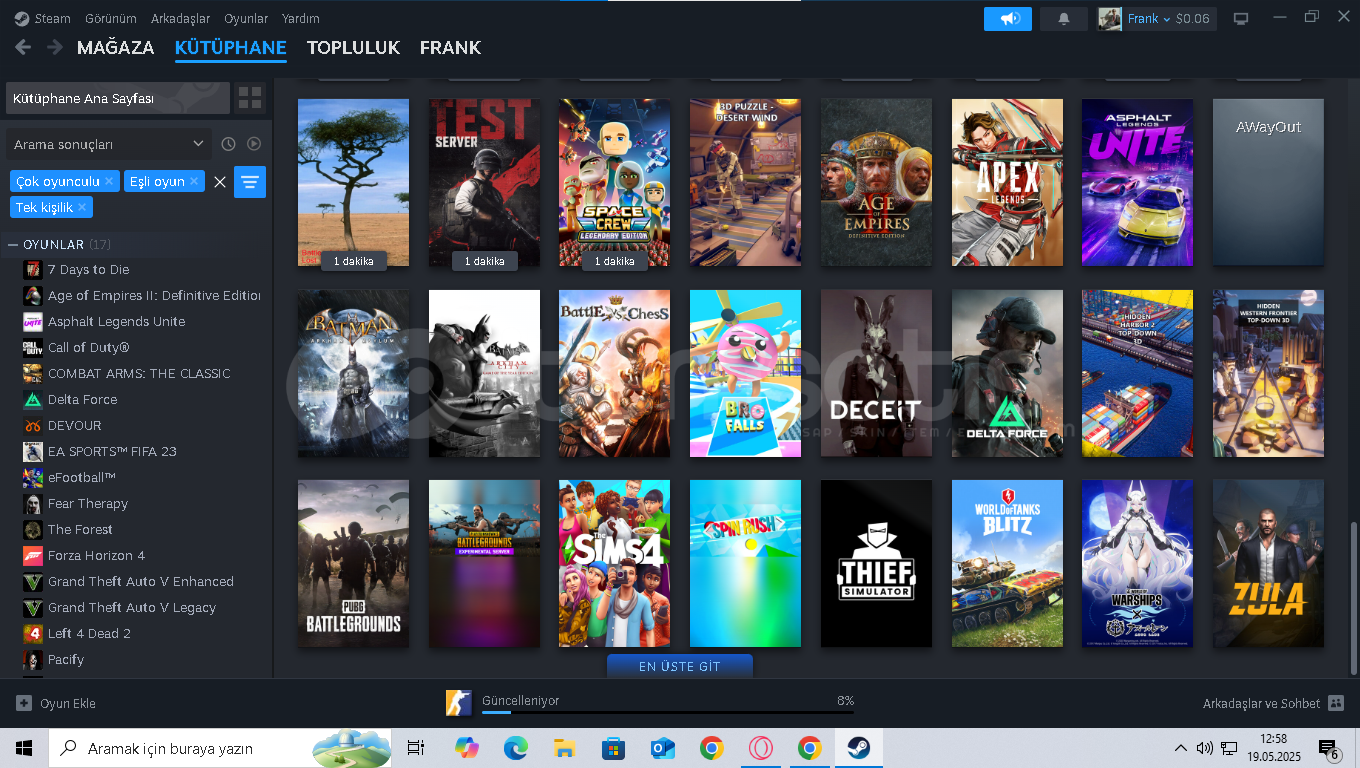Open the Windows Start menu

[24, 748]
